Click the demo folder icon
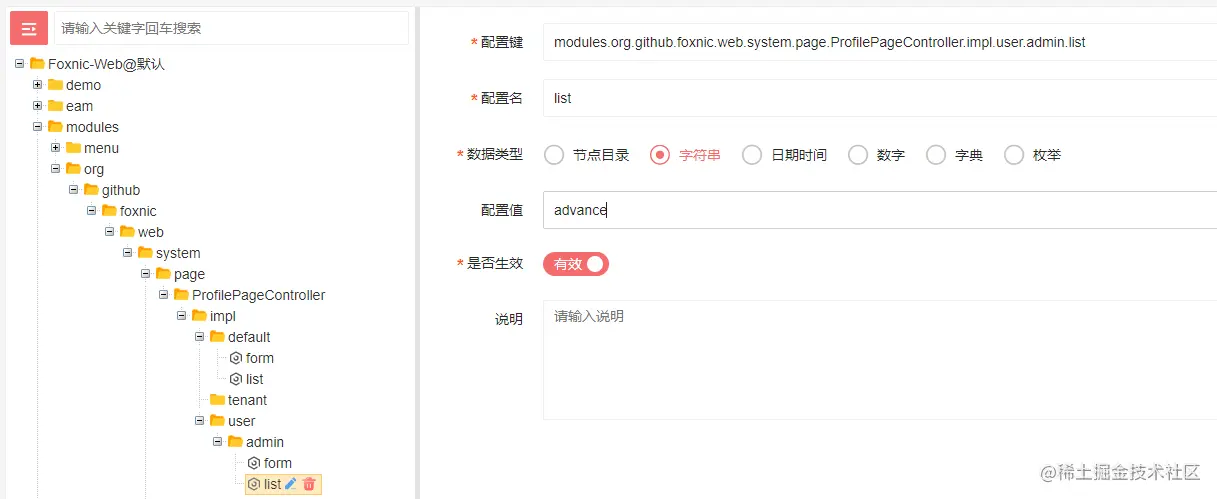1217x499 pixels. [55, 85]
